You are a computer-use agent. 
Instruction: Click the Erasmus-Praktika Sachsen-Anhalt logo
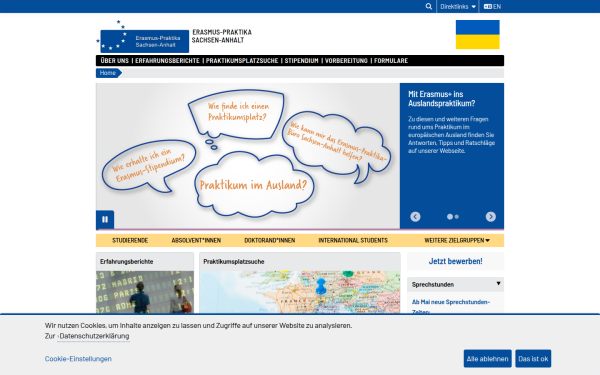142,37
